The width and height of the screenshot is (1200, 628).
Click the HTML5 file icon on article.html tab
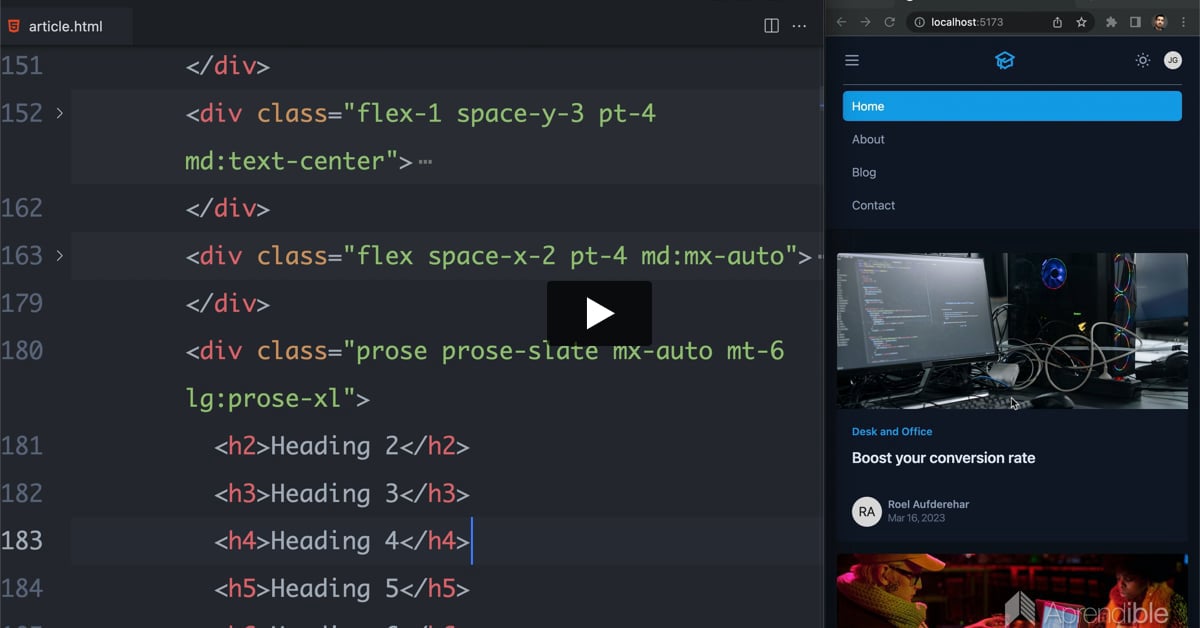(13, 26)
